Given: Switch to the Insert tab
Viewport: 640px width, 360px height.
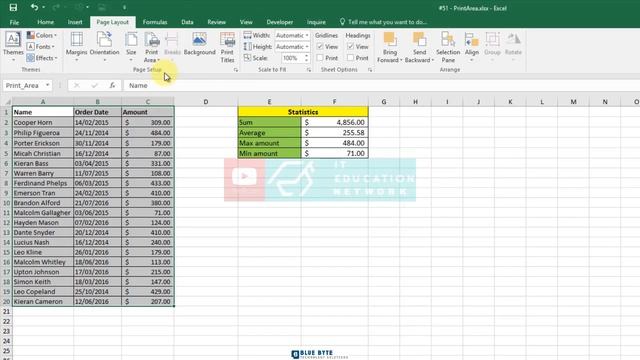Looking at the screenshot, I should tap(75, 22).
